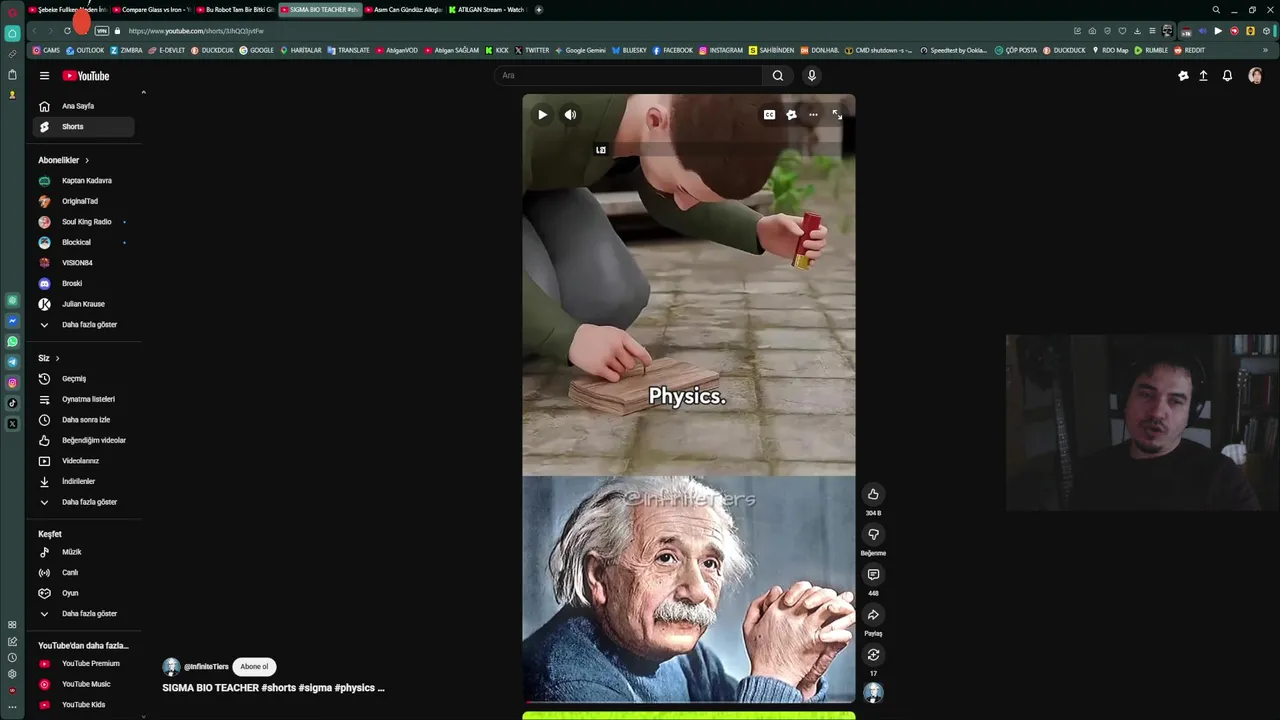Open Geçmiş history
The image size is (1280, 720).
tap(84, 379)
